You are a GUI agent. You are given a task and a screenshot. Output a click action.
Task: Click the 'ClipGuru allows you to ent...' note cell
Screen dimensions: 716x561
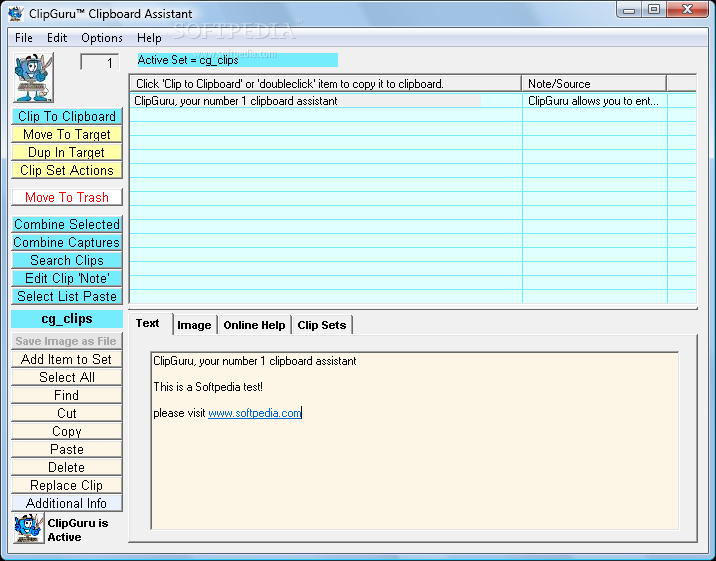[594, 101]
